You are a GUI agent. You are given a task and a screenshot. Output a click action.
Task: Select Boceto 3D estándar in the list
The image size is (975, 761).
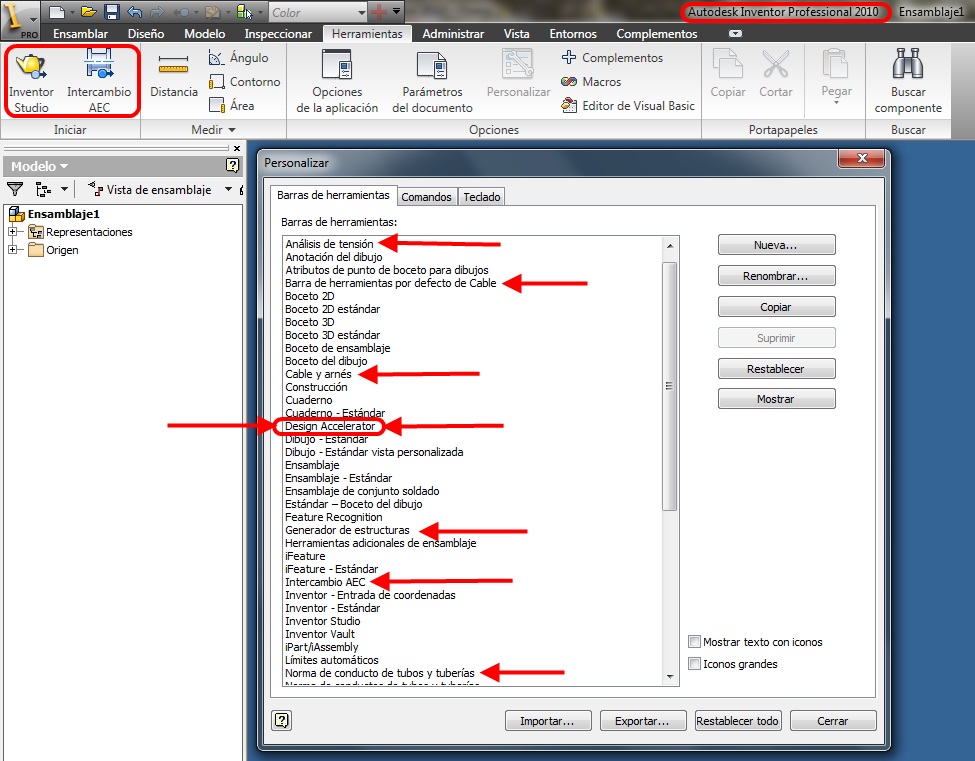pyautogui.click(x=332, y=334)
